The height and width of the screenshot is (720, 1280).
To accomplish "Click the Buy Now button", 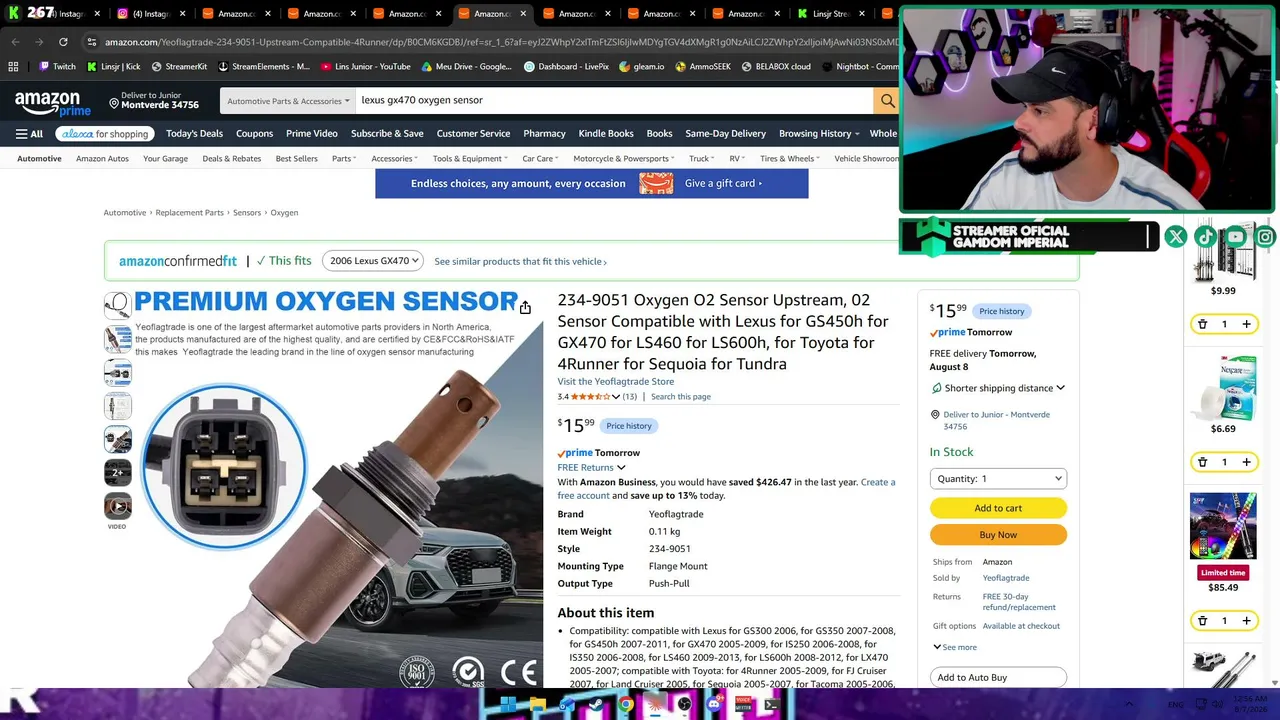I will pos(998,535).
